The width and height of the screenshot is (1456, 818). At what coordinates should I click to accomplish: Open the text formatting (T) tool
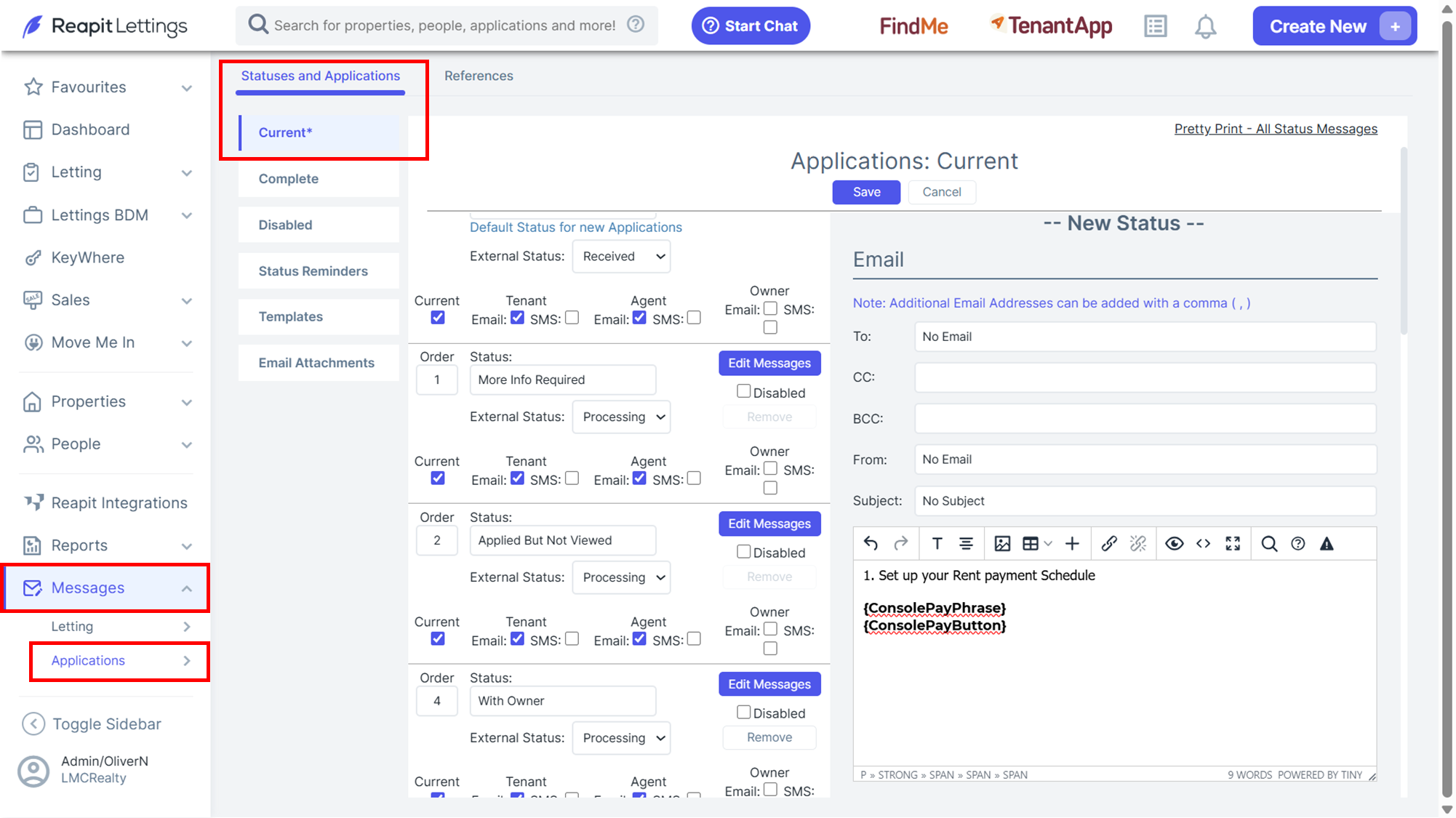(937, 543)
